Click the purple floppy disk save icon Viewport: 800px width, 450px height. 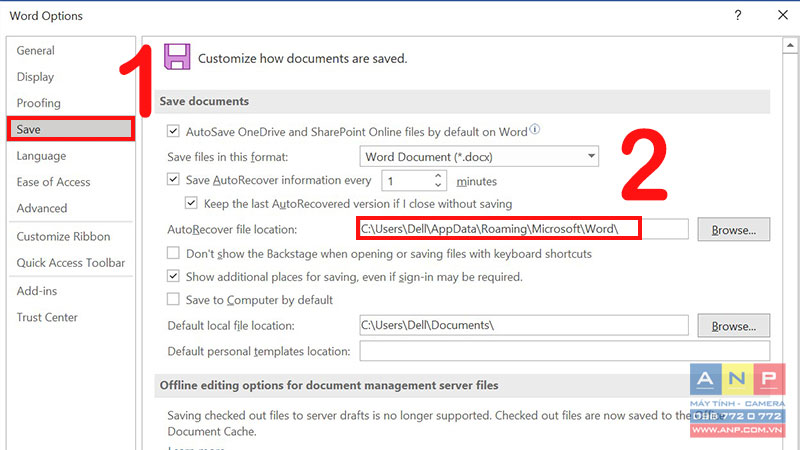(177, 56)
